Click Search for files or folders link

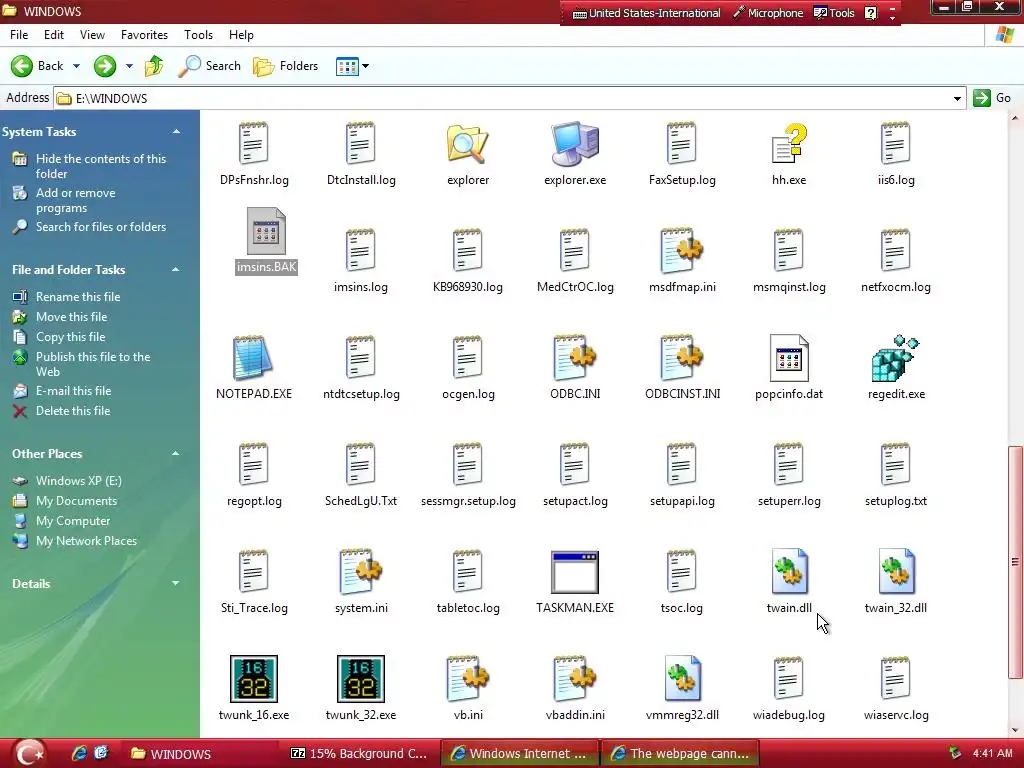101,227
